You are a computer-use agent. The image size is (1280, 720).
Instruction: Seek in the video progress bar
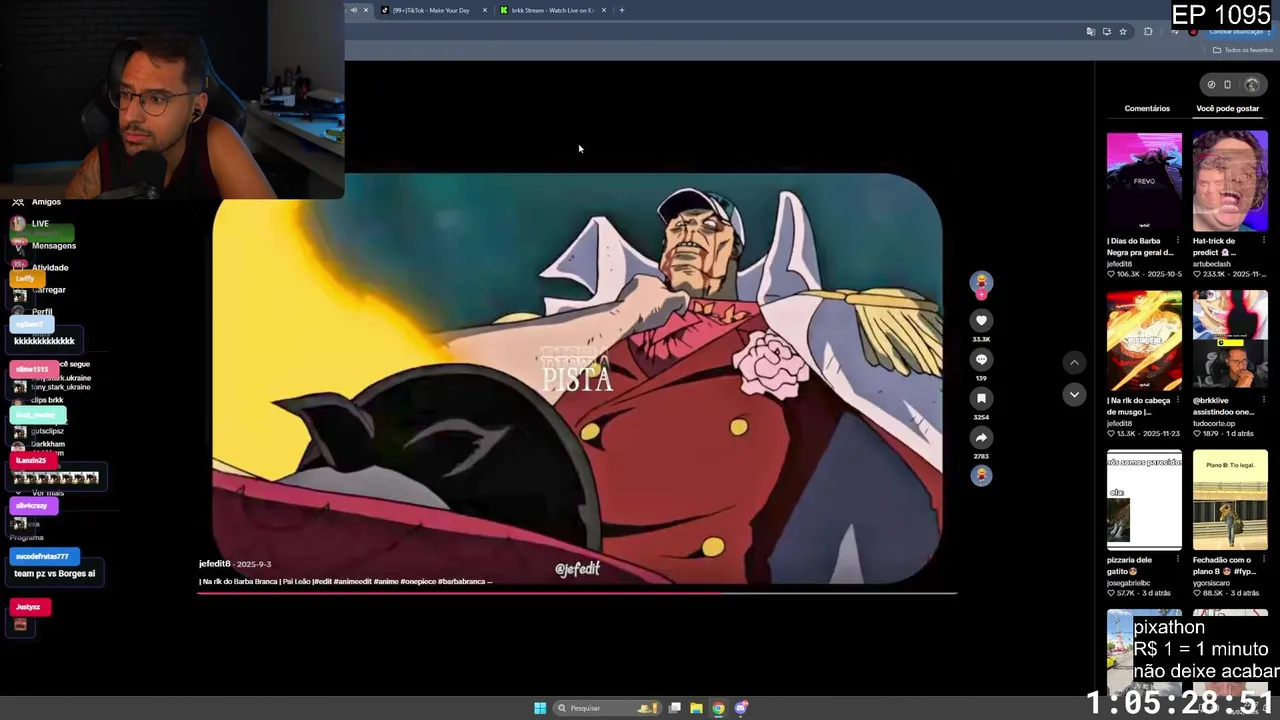[577, 593]
